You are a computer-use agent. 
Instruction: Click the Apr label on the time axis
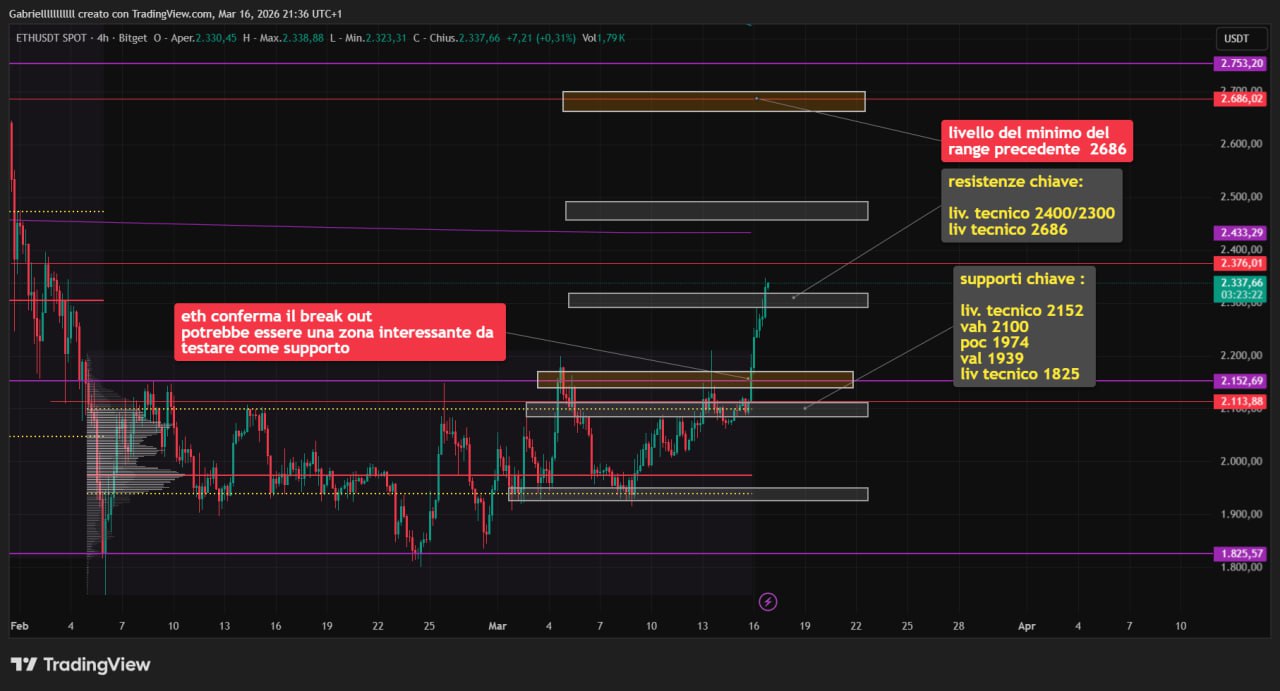(x=1026, y=626)
